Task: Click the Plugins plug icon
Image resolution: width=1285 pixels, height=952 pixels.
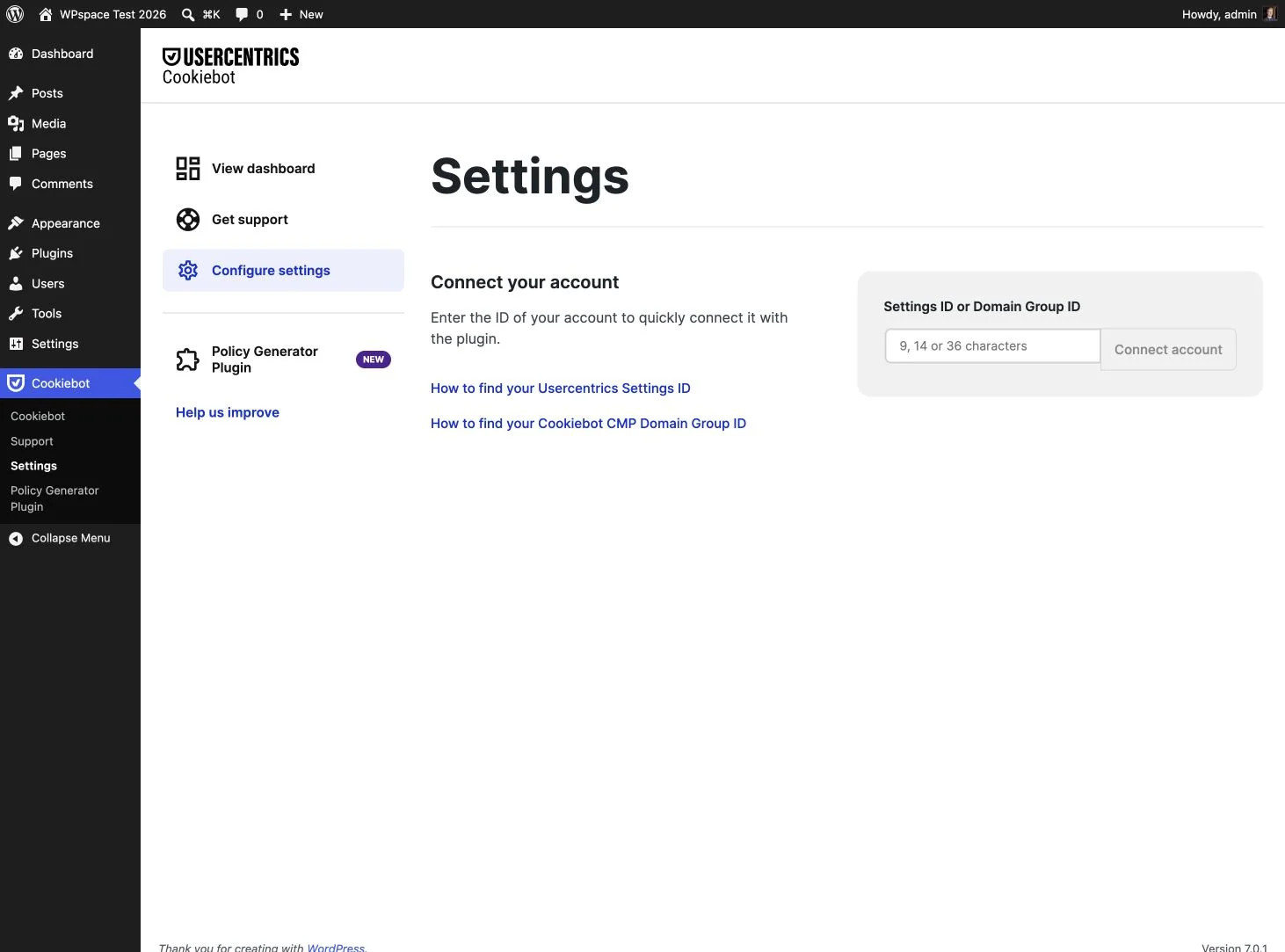Action: [16, 253]
